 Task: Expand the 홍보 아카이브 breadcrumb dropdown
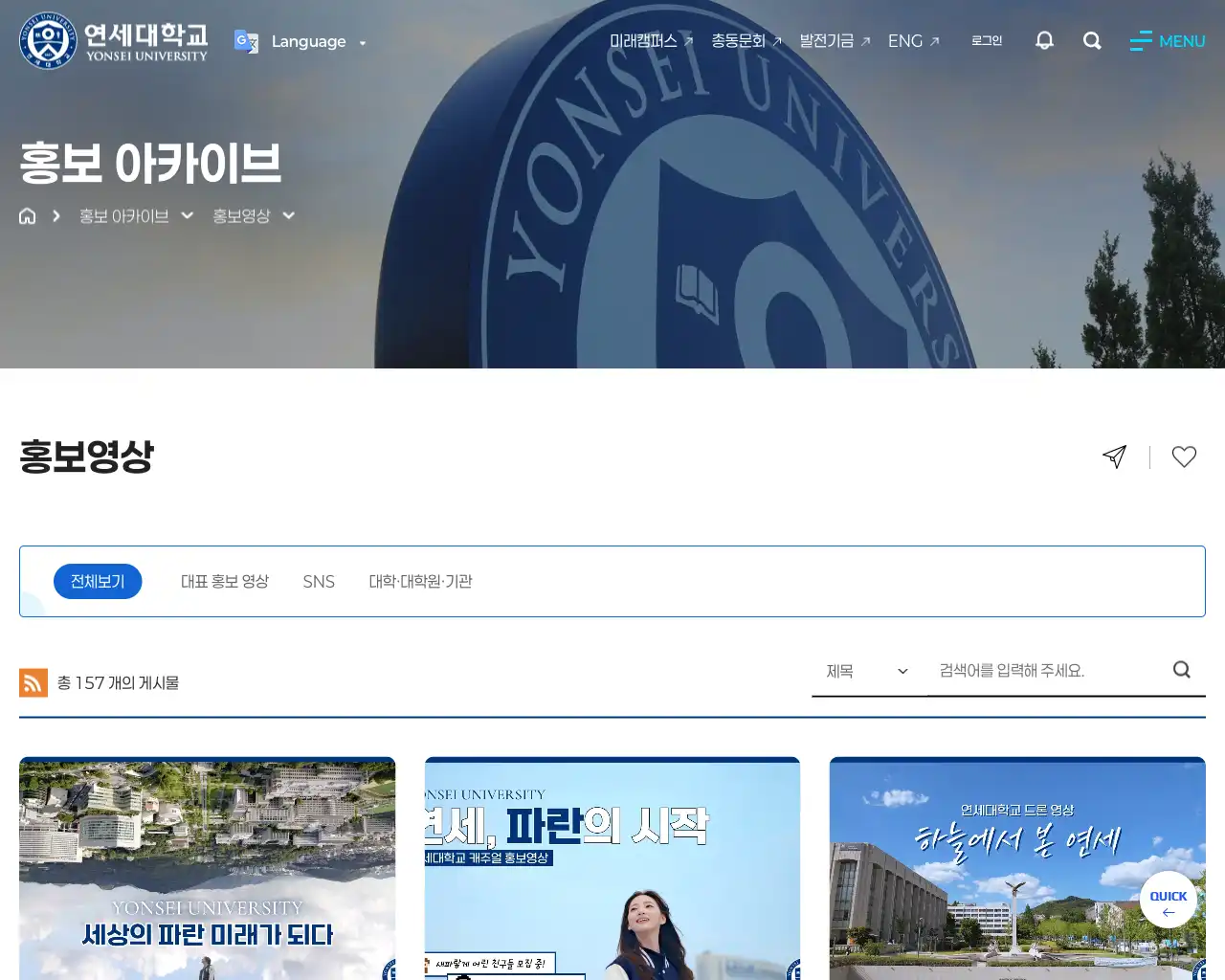point(136,216)
